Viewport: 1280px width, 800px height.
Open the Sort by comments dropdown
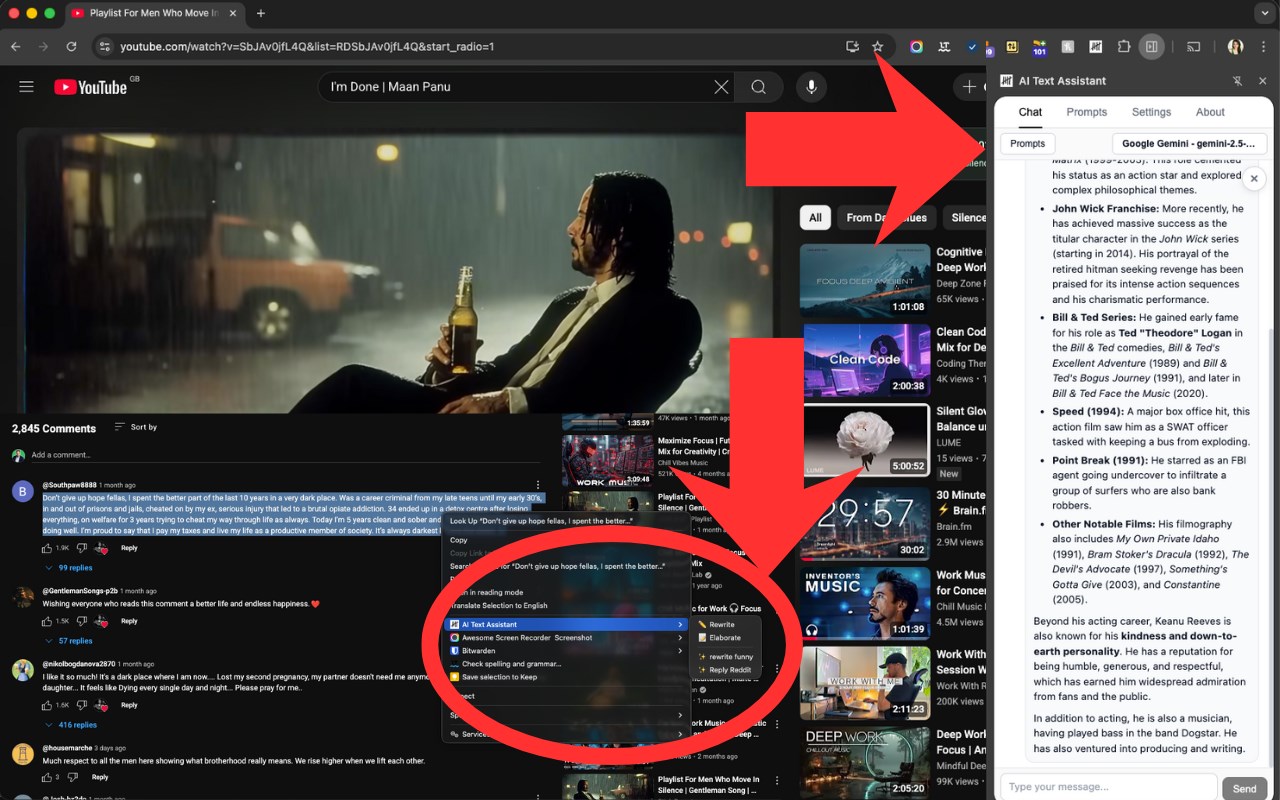click(x=135, y=427)
